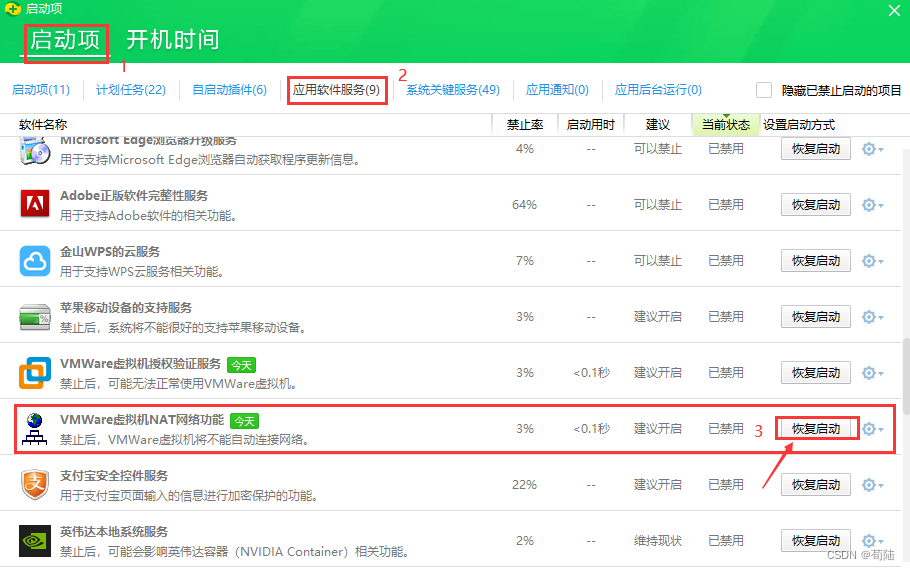Open gear settings for 英伟达本地系统服务
The image size is (910, 570).
click(872, 541)
